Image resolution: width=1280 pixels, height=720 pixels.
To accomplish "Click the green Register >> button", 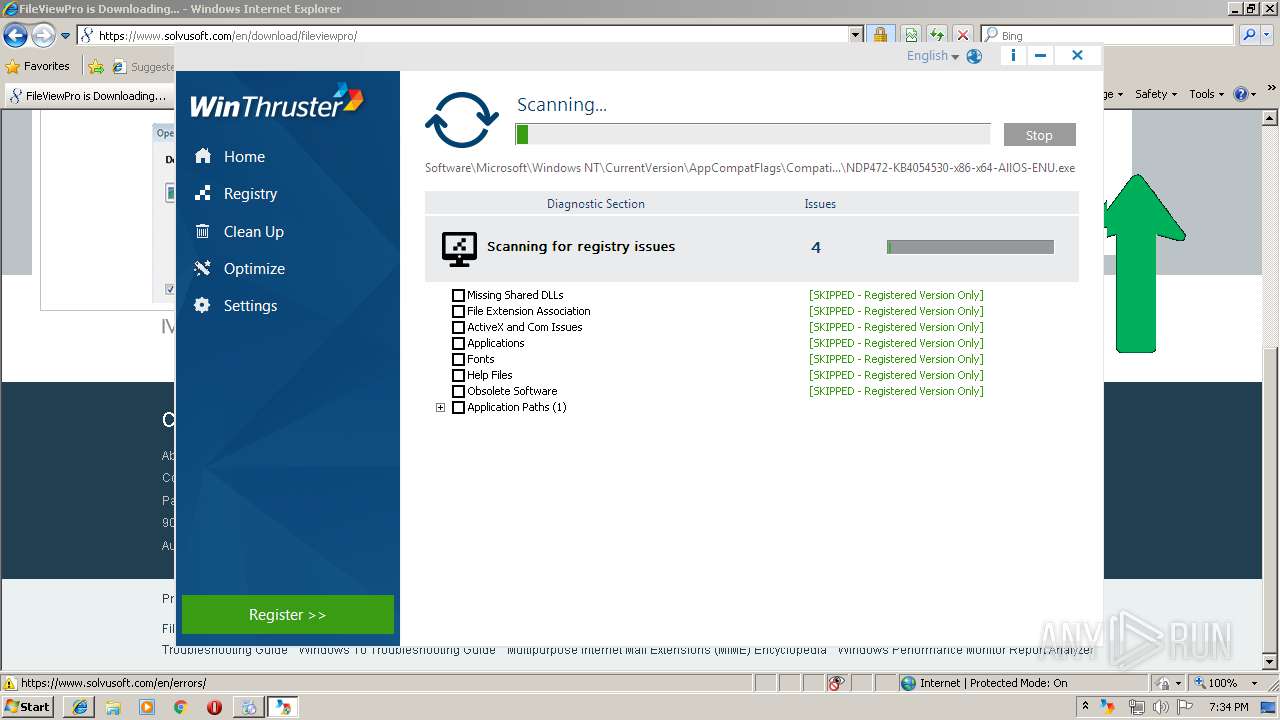I will pyautogui.click(x=288, y=615).
